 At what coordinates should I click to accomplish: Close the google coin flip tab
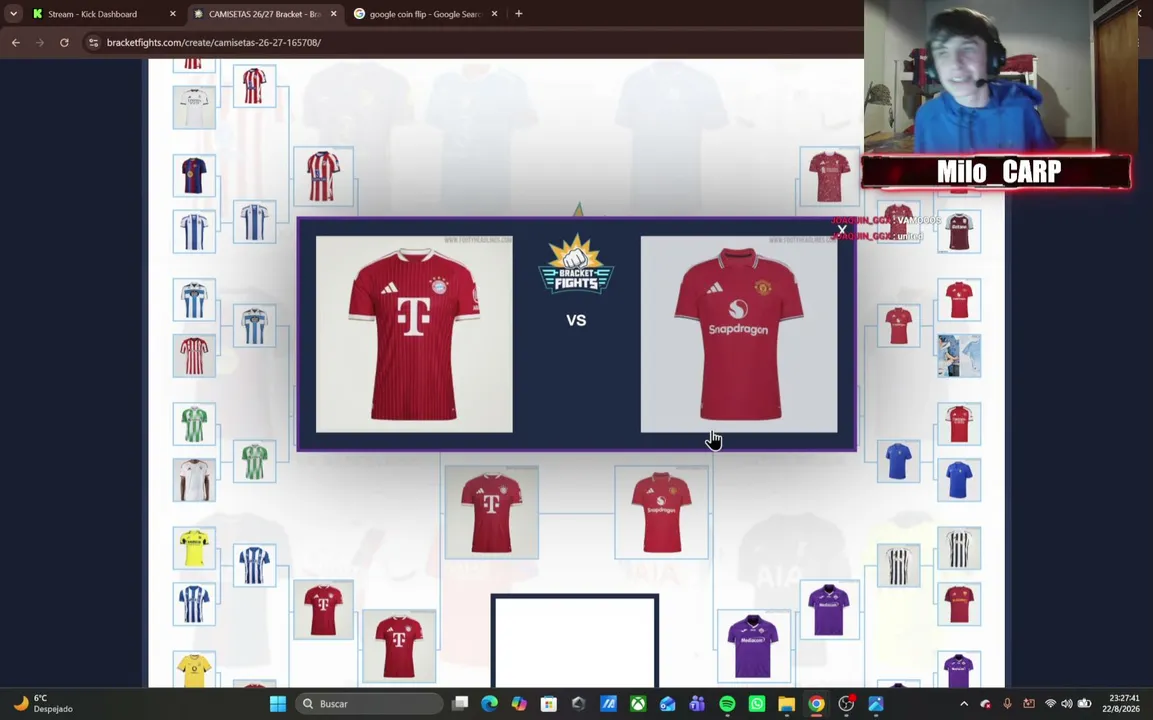click(494, 14)
